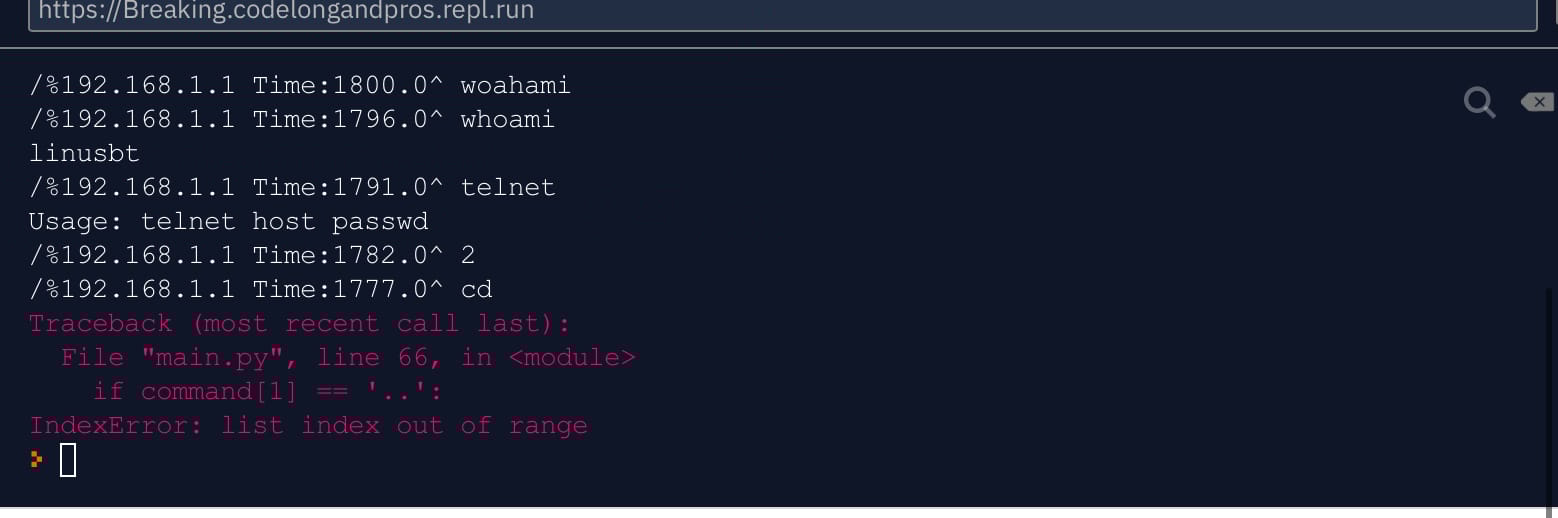Click the 'Usage: telnet host passwd' line
Screen dimensions: 1558x518
[228, 222]
